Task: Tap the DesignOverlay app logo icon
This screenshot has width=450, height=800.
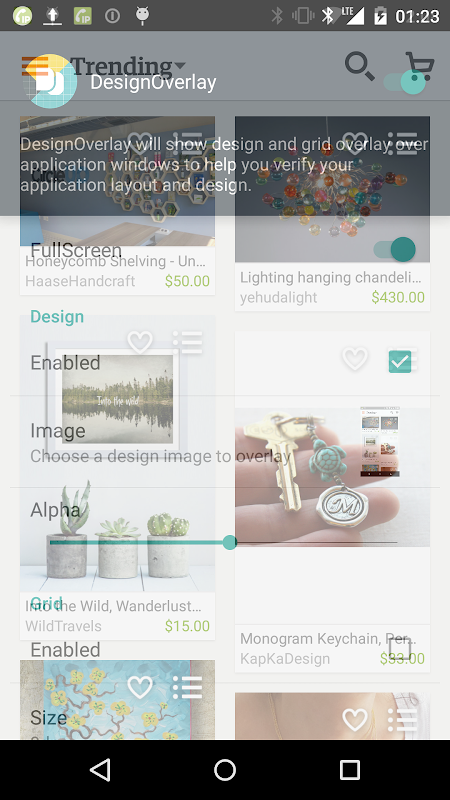Action: coord(50,81)
